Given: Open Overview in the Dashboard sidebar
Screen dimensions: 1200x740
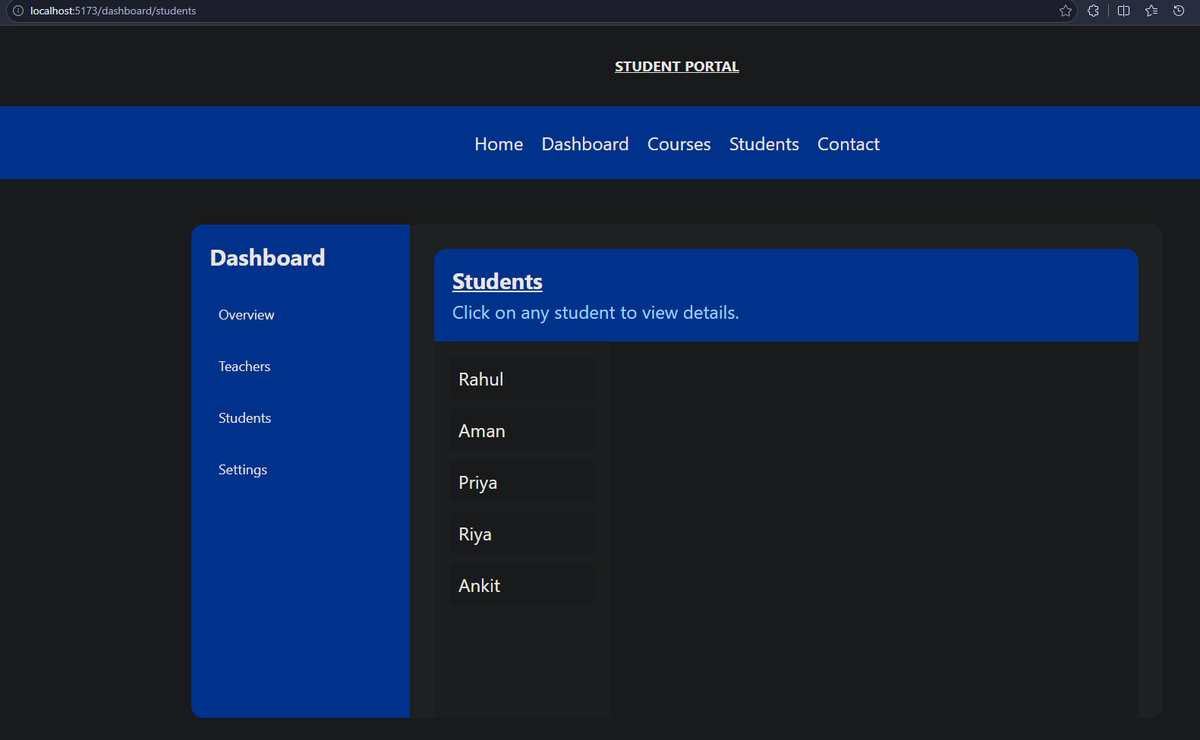Looking at the screenshot, I should point(246,315).
